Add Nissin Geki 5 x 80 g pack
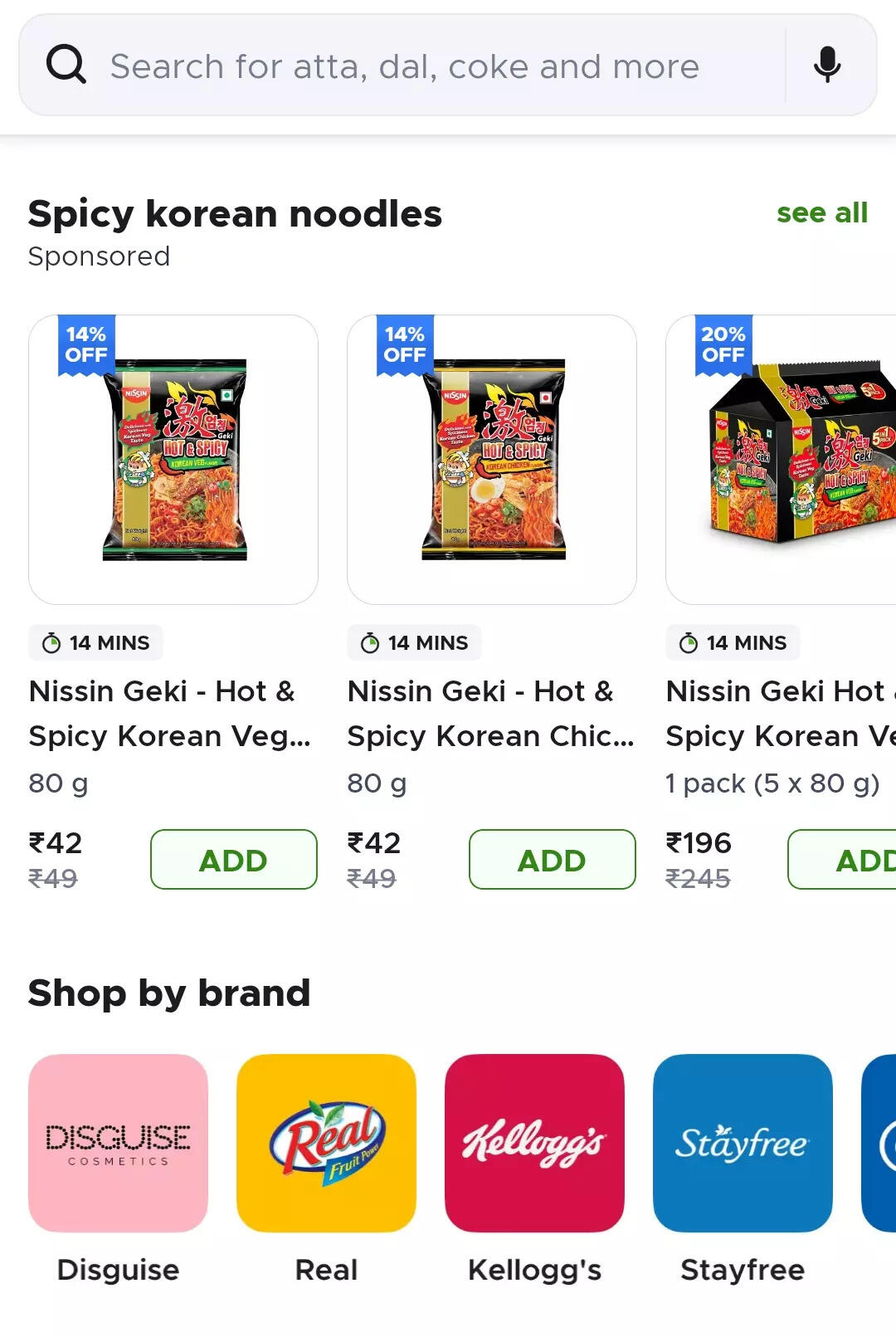896x1337 pixels. tap(842, 859)
